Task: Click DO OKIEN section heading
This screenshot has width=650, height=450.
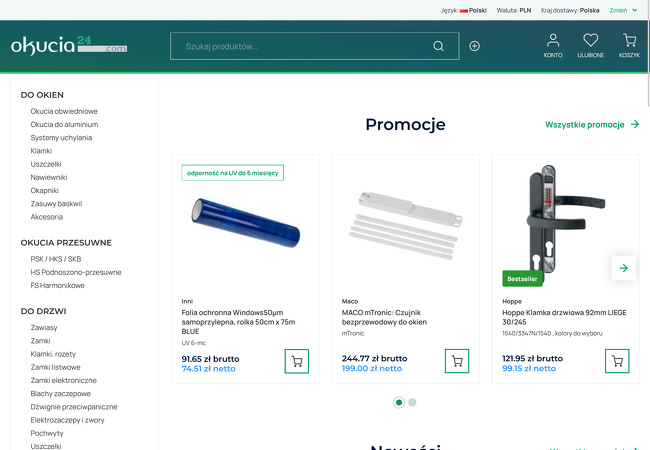Action: click(42, 95)
